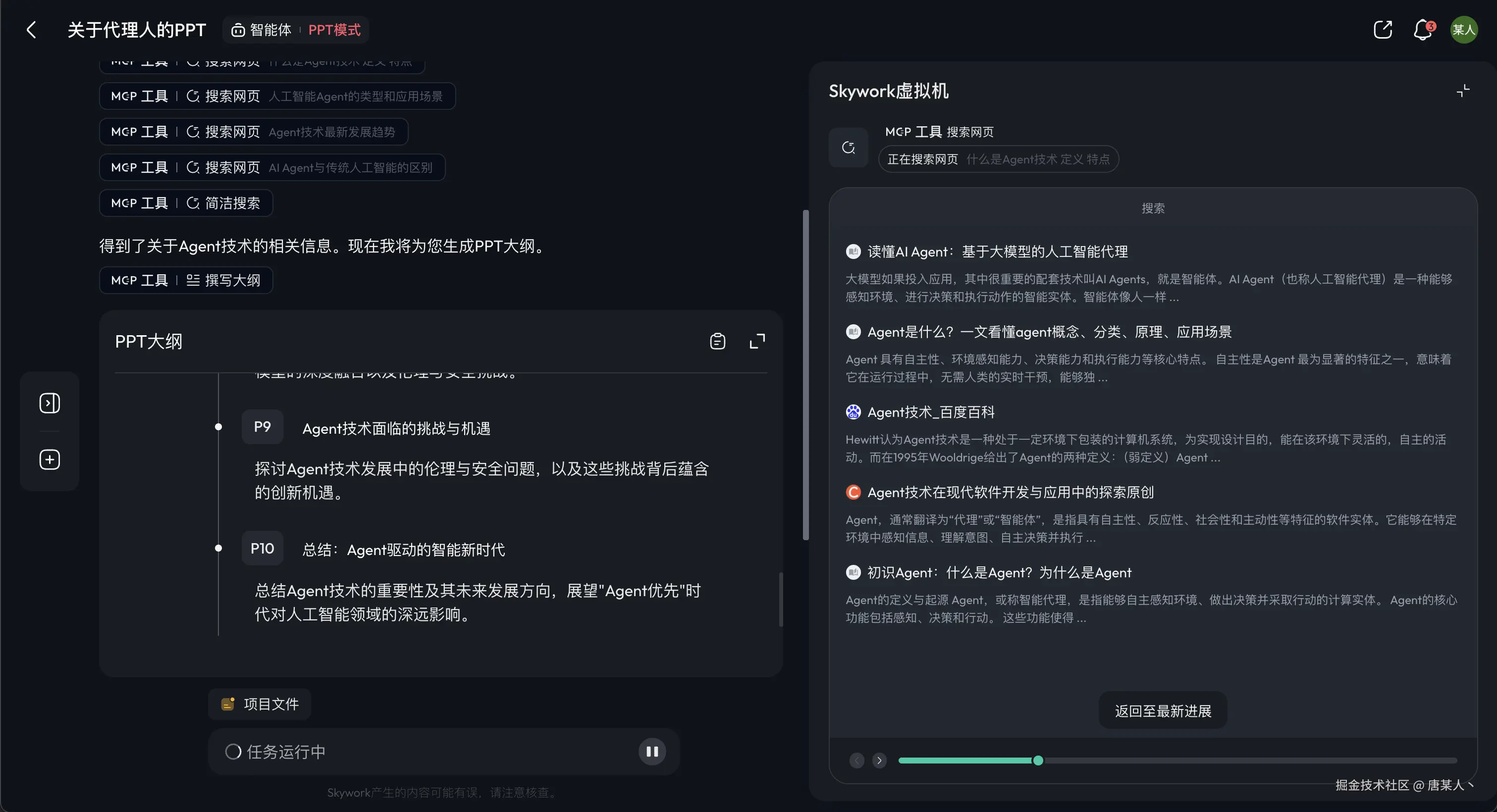Screen dimensions: 1497x812
Task: Click the green user avatar
Action: (1463, 30)
